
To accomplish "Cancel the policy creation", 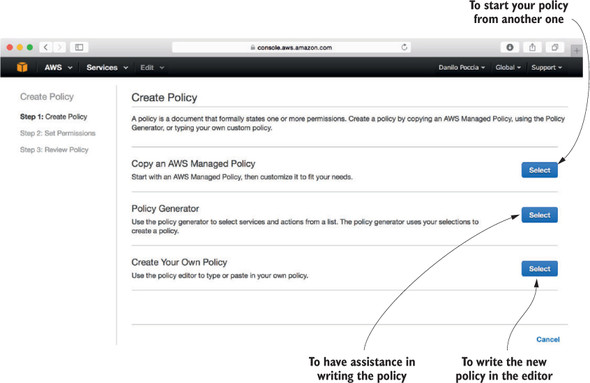I will pos(548,339).
